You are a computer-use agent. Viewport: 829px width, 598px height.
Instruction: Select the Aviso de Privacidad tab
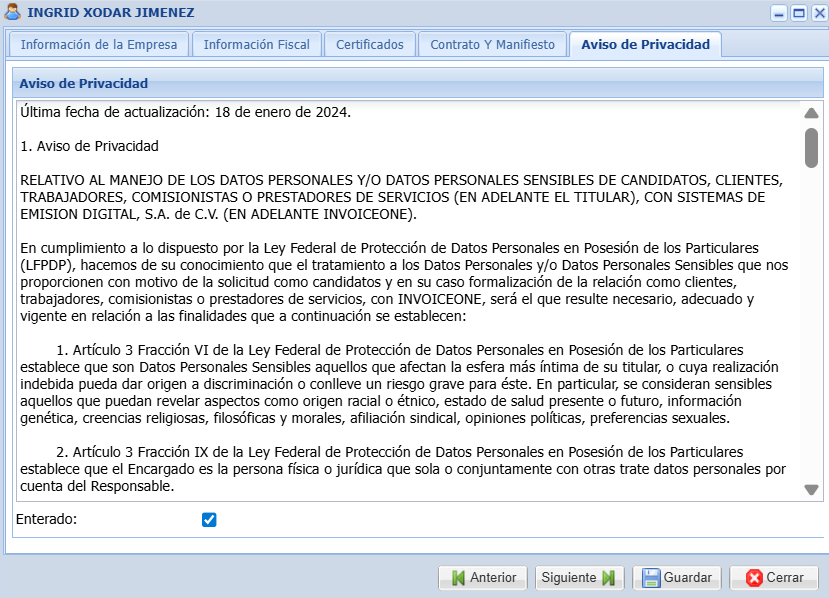(x=645, y=45)
